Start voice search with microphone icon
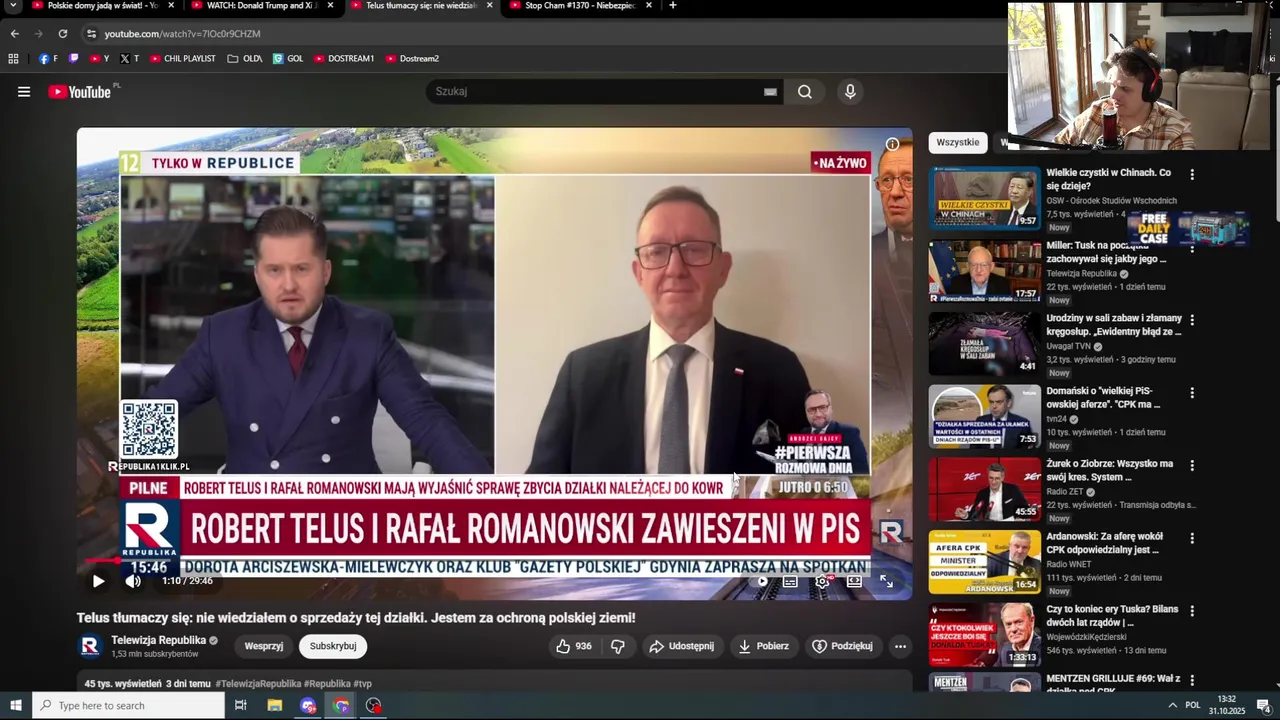Image resolution: width=1280 pixels, height=720 pixels. pos(850,92)
